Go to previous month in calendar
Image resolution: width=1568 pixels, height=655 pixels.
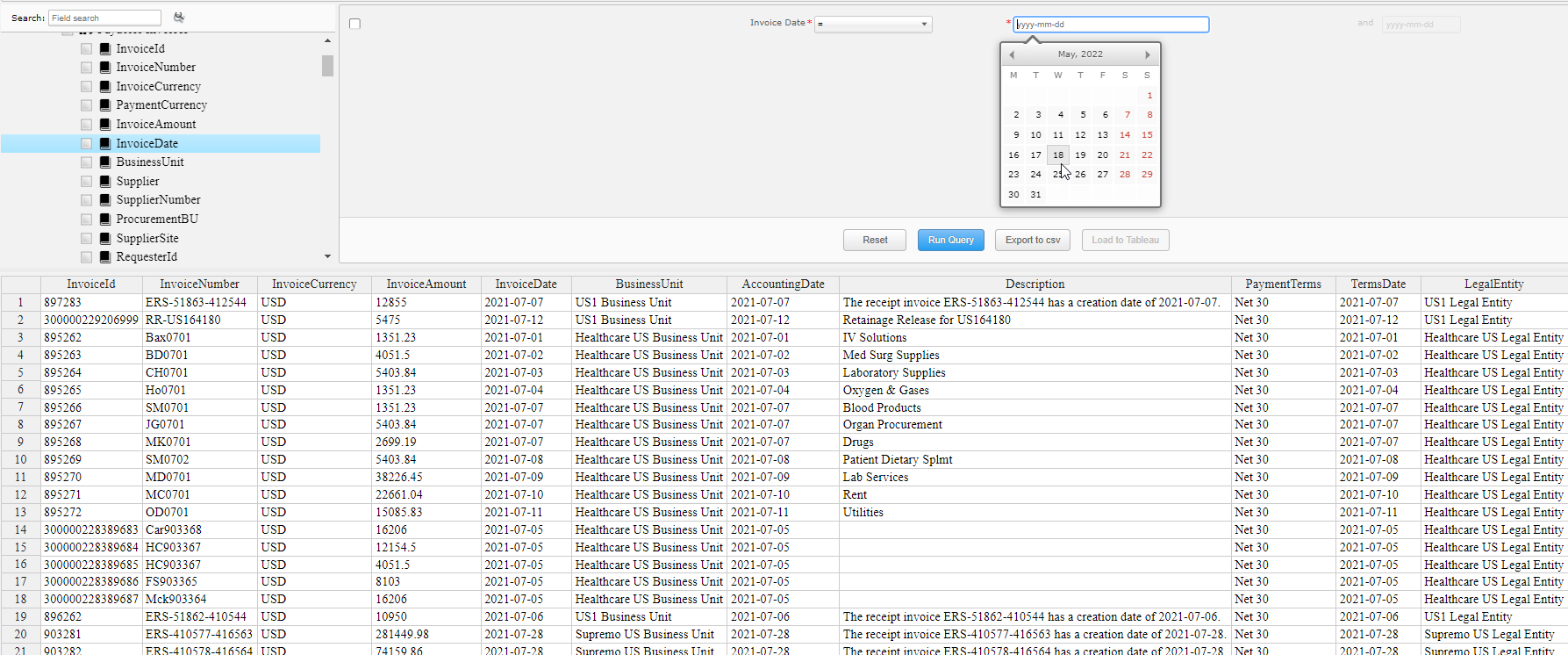(x=1012, y=54)
